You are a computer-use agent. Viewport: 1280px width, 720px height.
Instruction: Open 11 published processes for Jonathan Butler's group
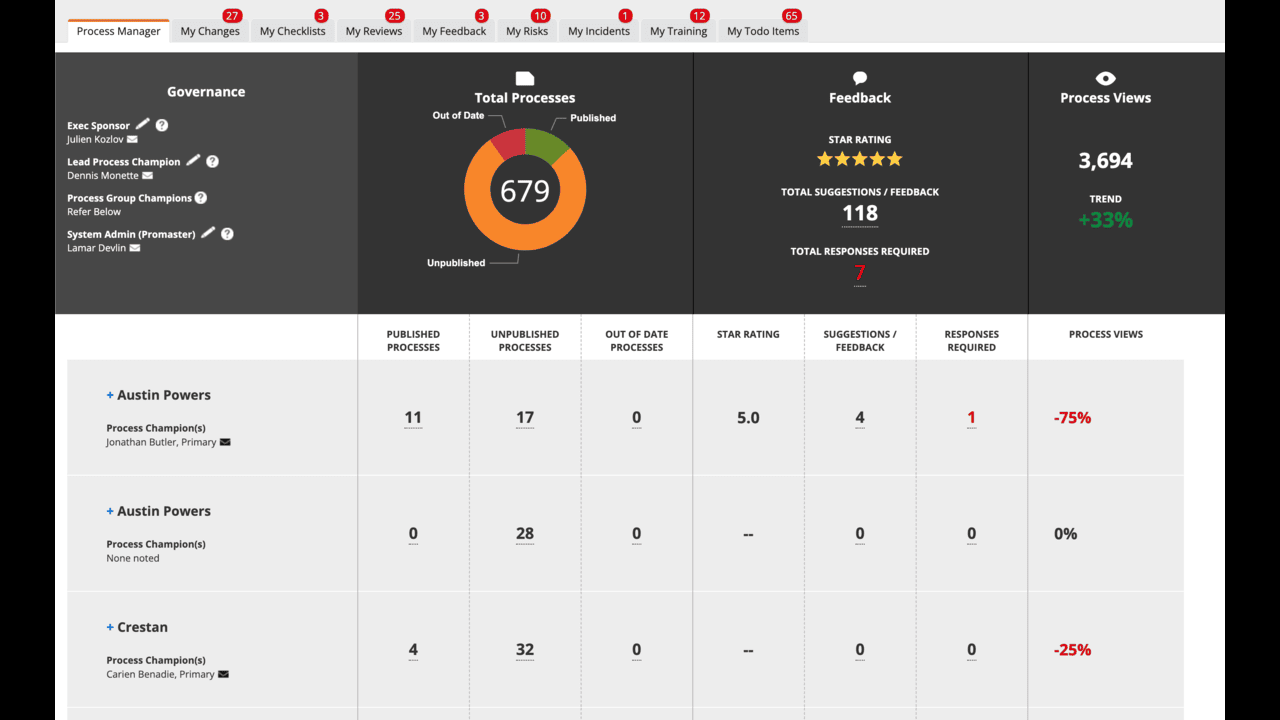pyautogui.click(x=413, y=418)
